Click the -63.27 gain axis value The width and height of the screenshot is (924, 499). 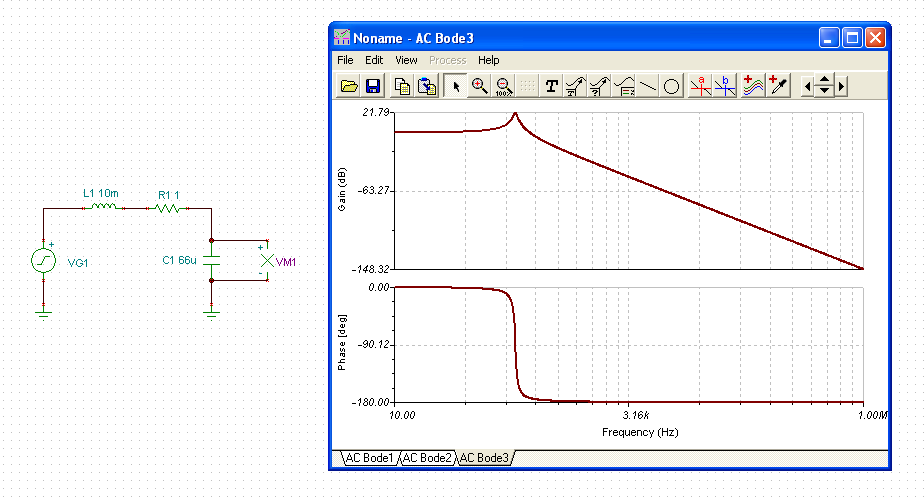[374, 190]
